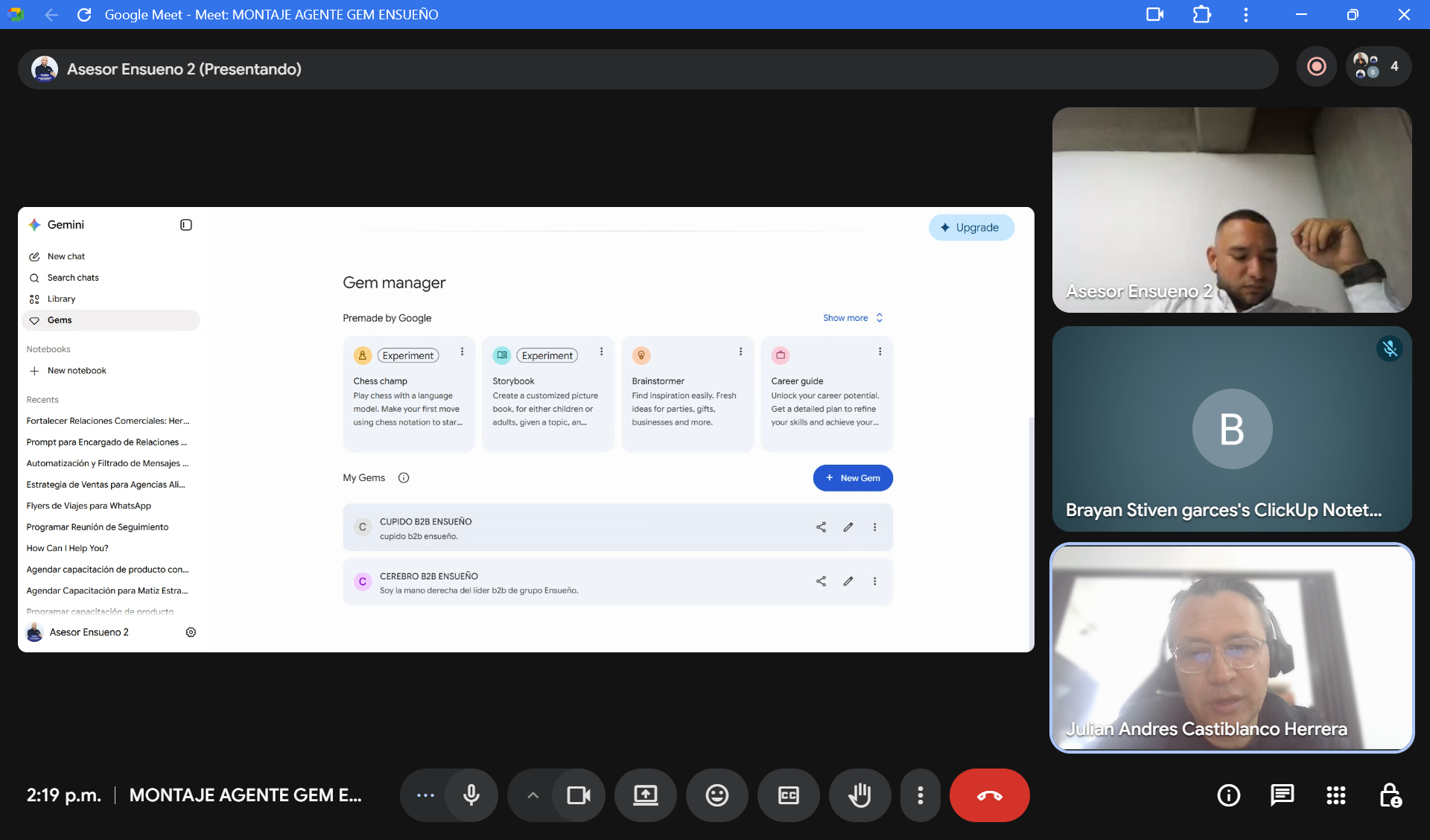The image size is (1430, 840).
Task: Open the chat with everyone panel
Action: (x=1282, y=795)
